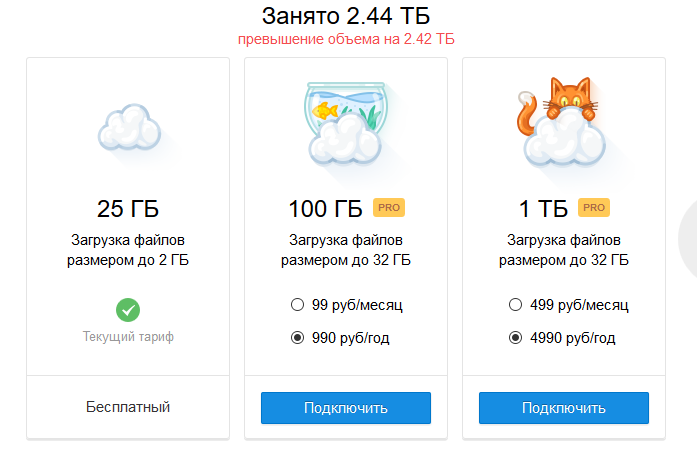Click the gray circle at right edge

click(x=688, y=240)
